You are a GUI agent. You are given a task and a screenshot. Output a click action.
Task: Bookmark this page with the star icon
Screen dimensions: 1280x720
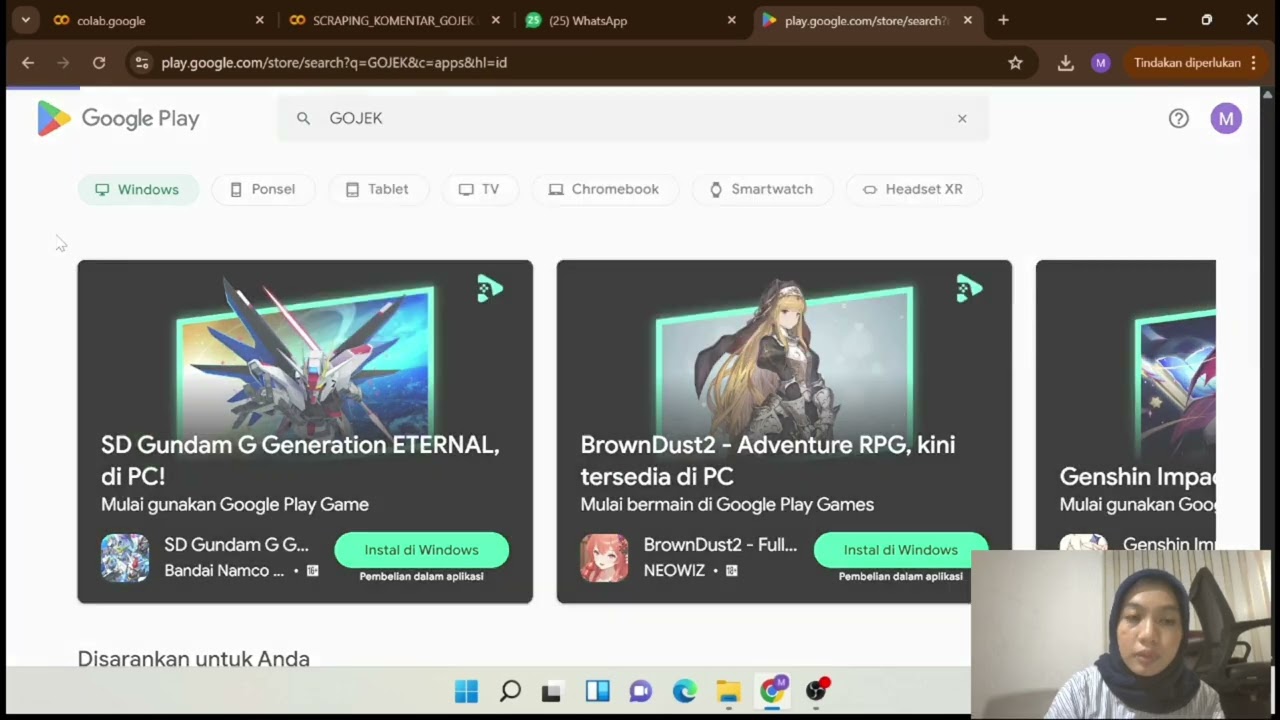[1015, 63]
